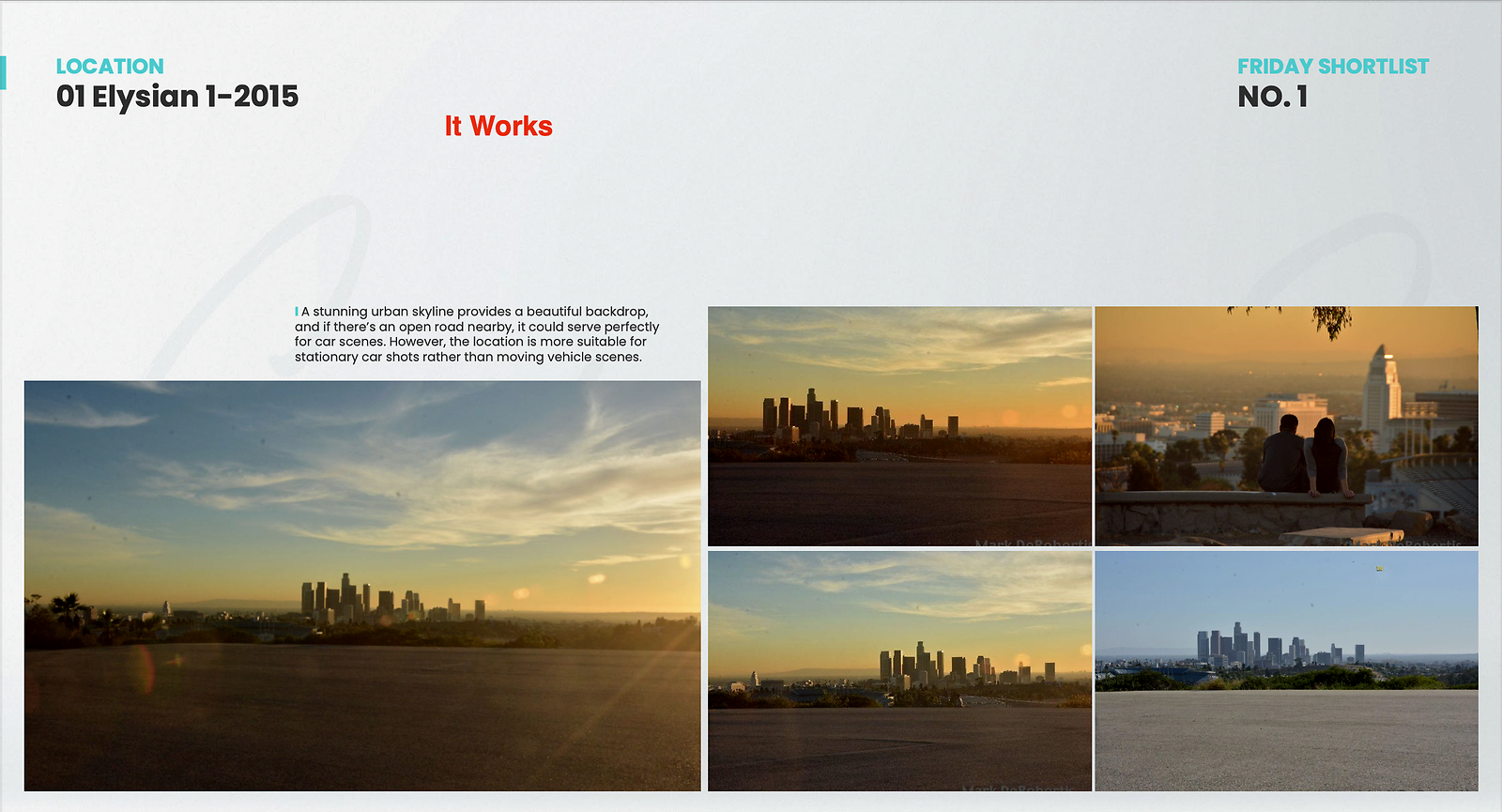Click the small yellow object in the blue sky
The image size is (1502, 812).
point(1379,568)
